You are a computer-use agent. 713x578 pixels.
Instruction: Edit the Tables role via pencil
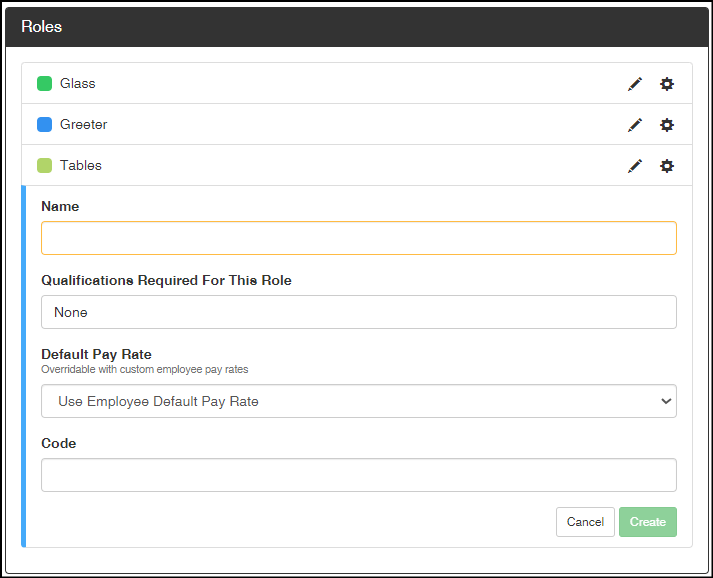[x=635, y=166]
